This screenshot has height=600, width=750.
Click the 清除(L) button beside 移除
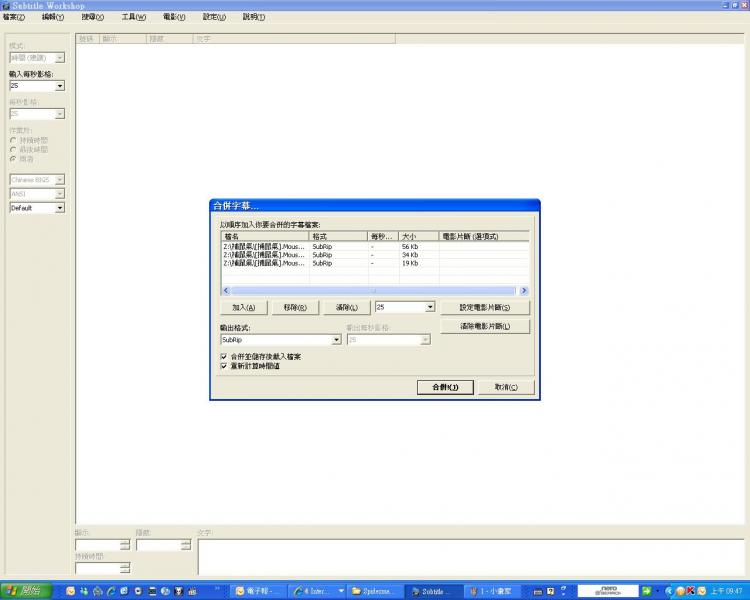tap(346, 307)
